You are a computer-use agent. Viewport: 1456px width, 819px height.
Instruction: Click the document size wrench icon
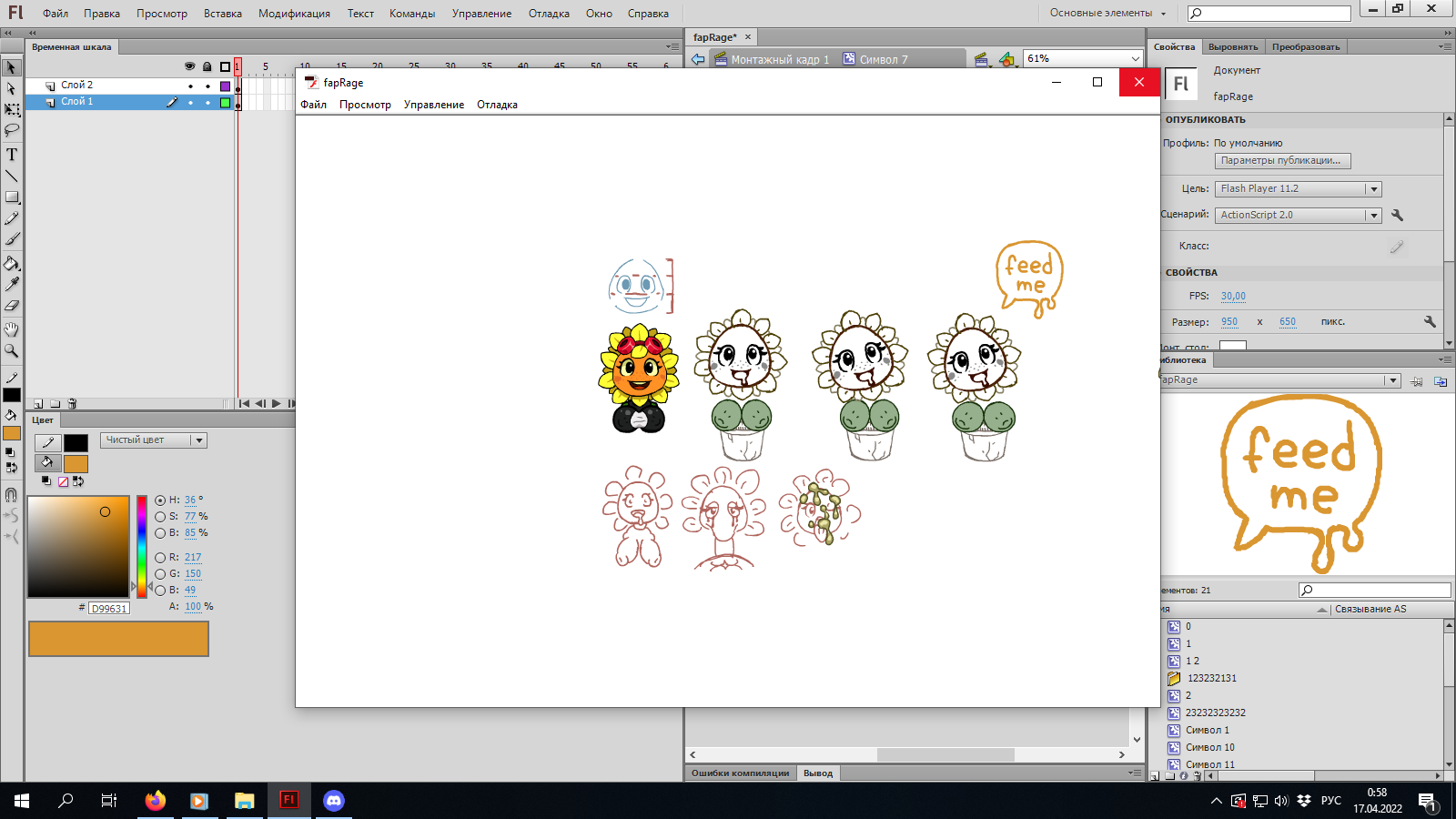click(x=1430, y=321)
